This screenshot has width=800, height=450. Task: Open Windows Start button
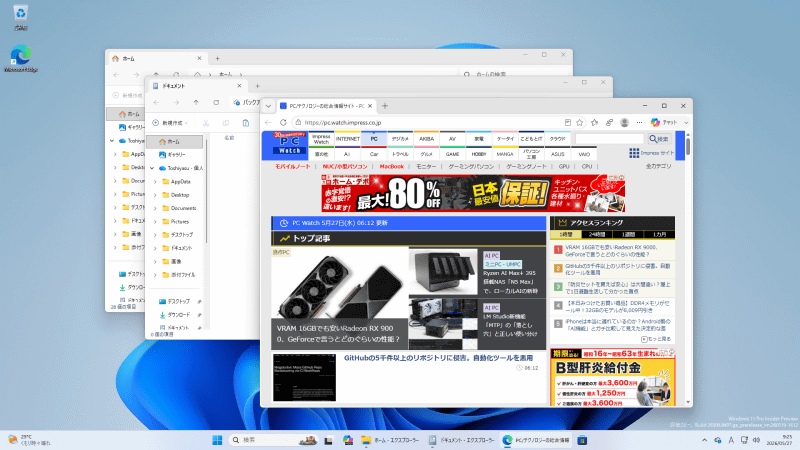coord(217,440)
